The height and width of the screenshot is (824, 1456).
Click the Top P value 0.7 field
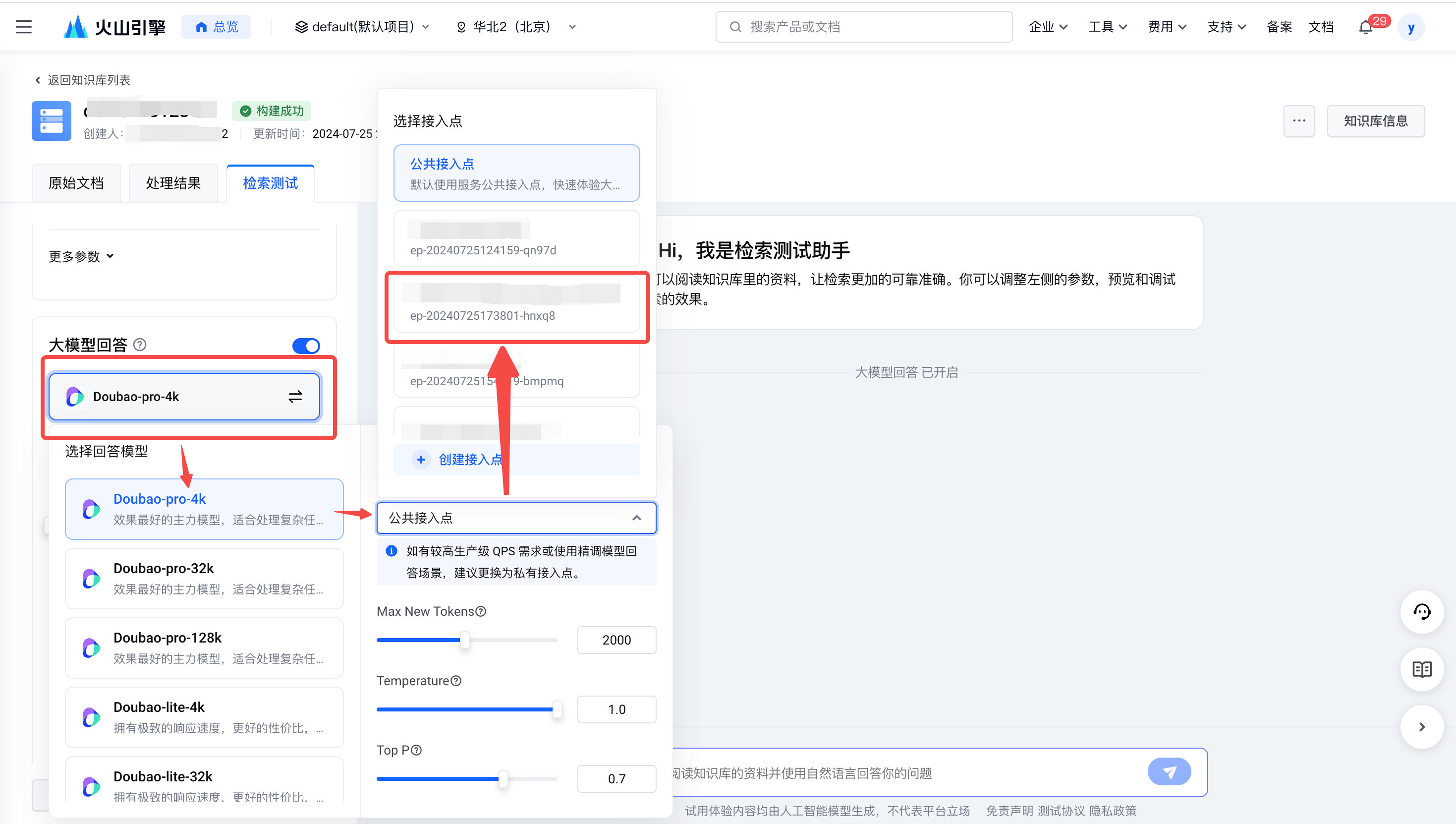(616, 779)
